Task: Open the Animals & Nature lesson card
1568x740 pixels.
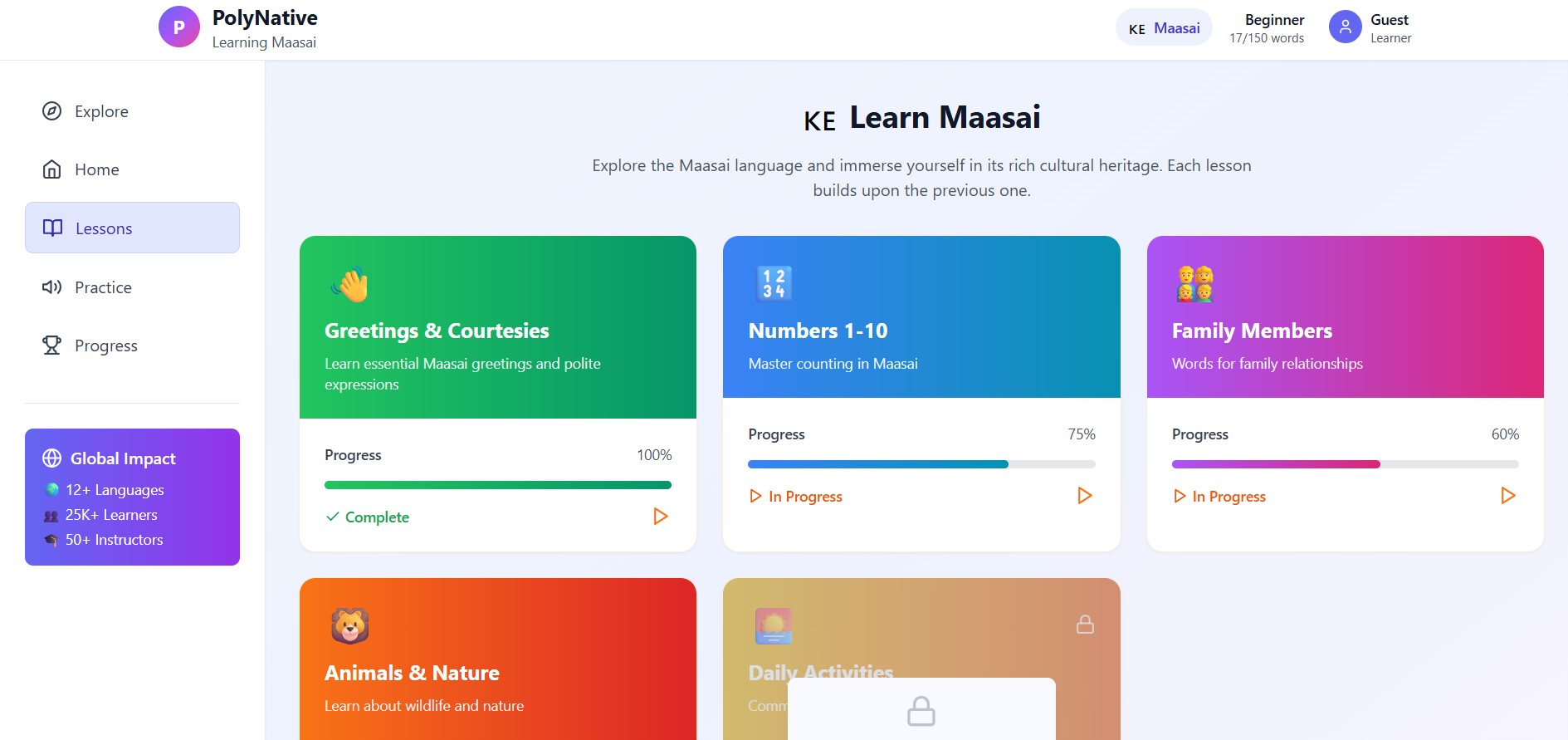Action: 498,659
